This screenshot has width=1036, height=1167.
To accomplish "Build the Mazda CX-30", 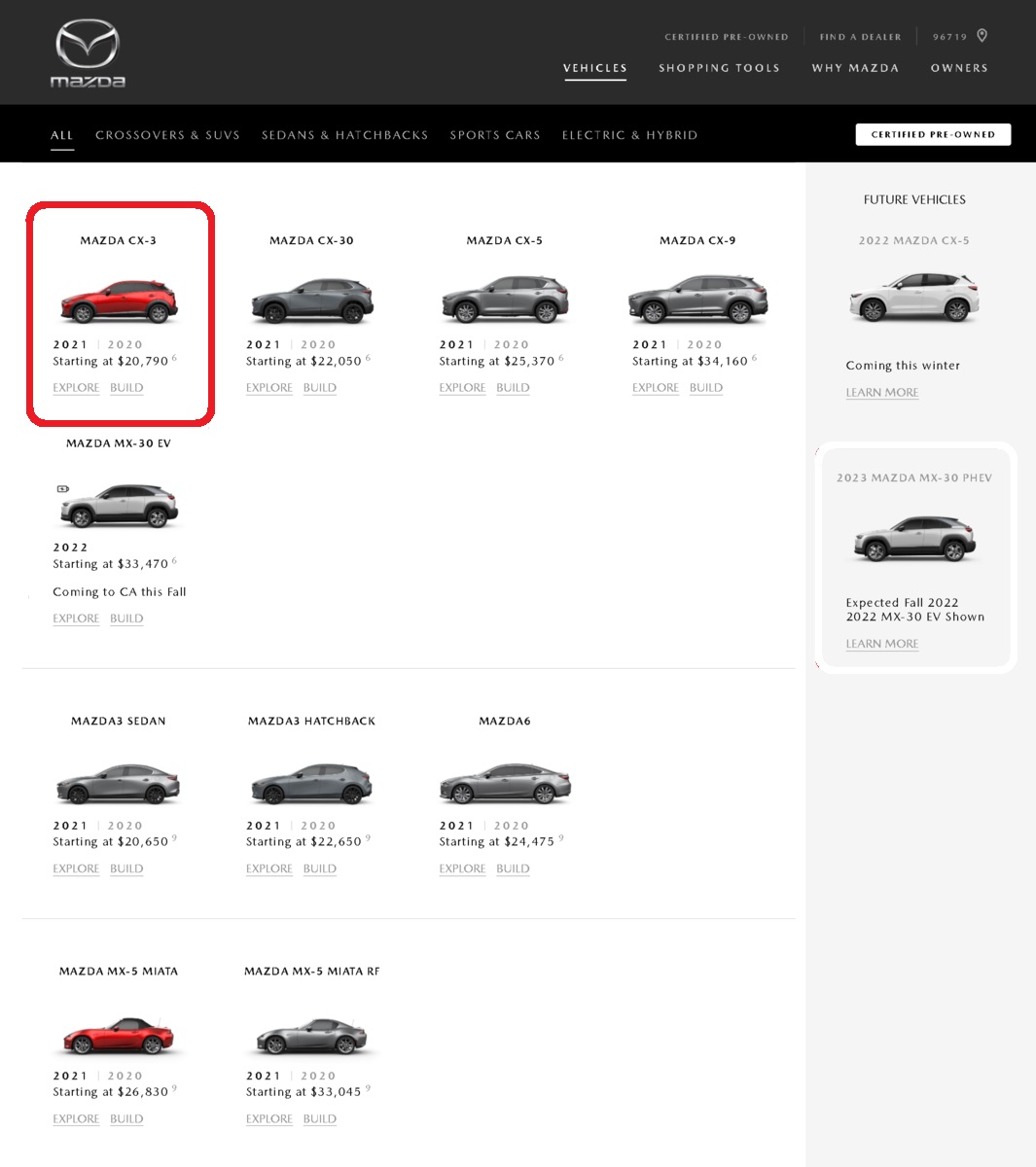I will pos(320,387).
